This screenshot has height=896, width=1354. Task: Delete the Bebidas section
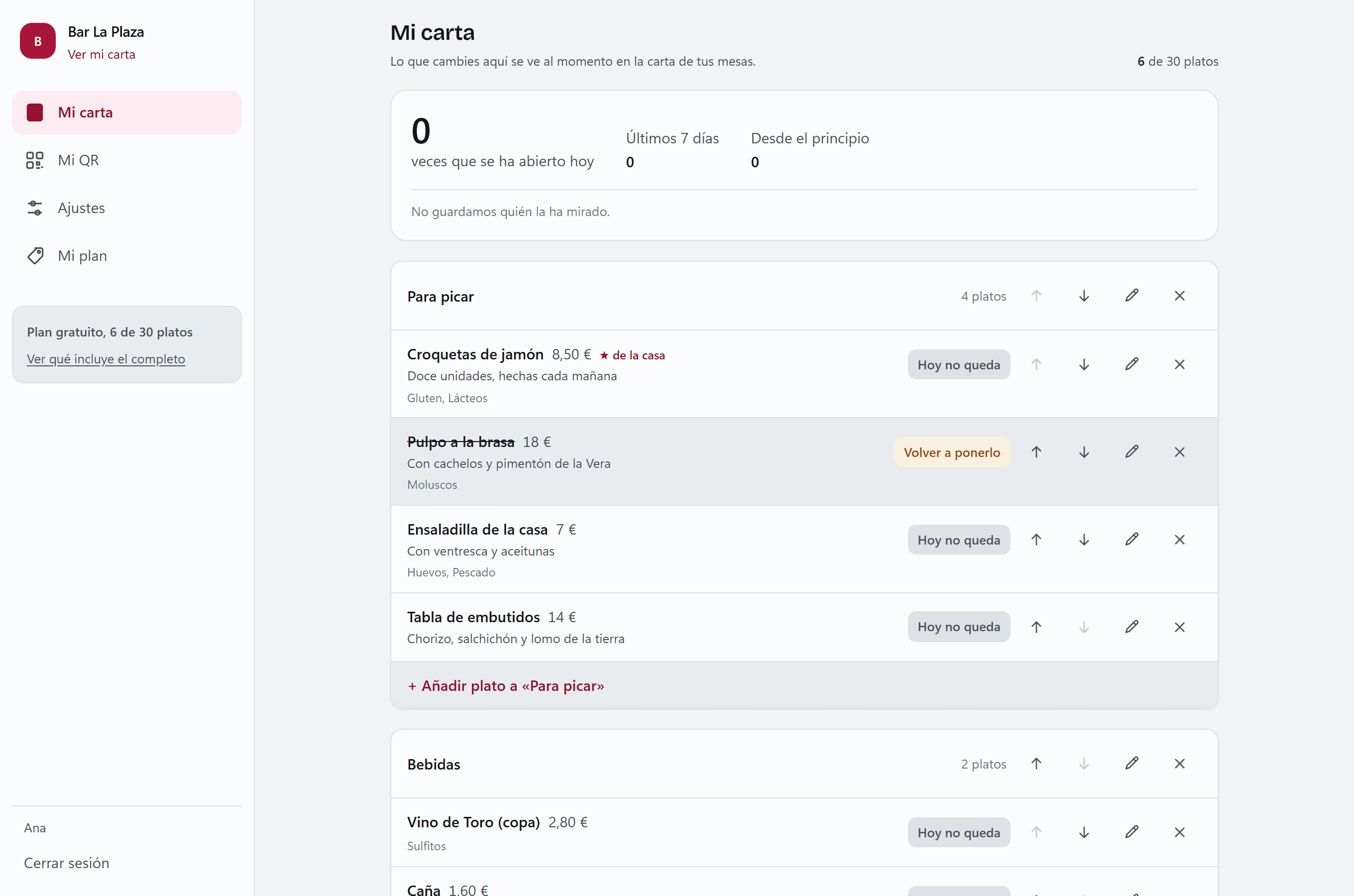pos(1180,764)
